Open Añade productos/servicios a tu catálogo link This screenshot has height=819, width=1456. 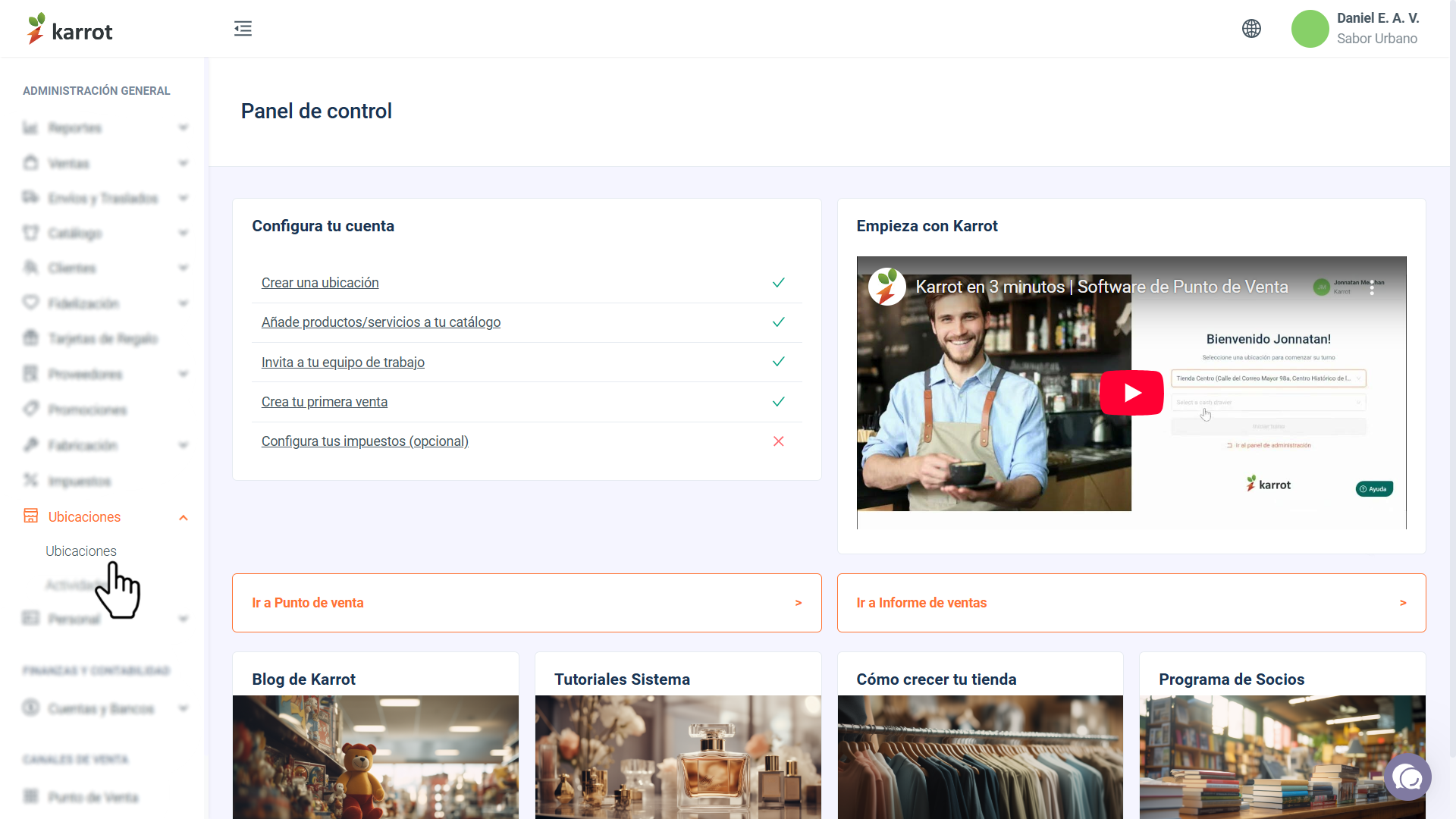point(381,322)
